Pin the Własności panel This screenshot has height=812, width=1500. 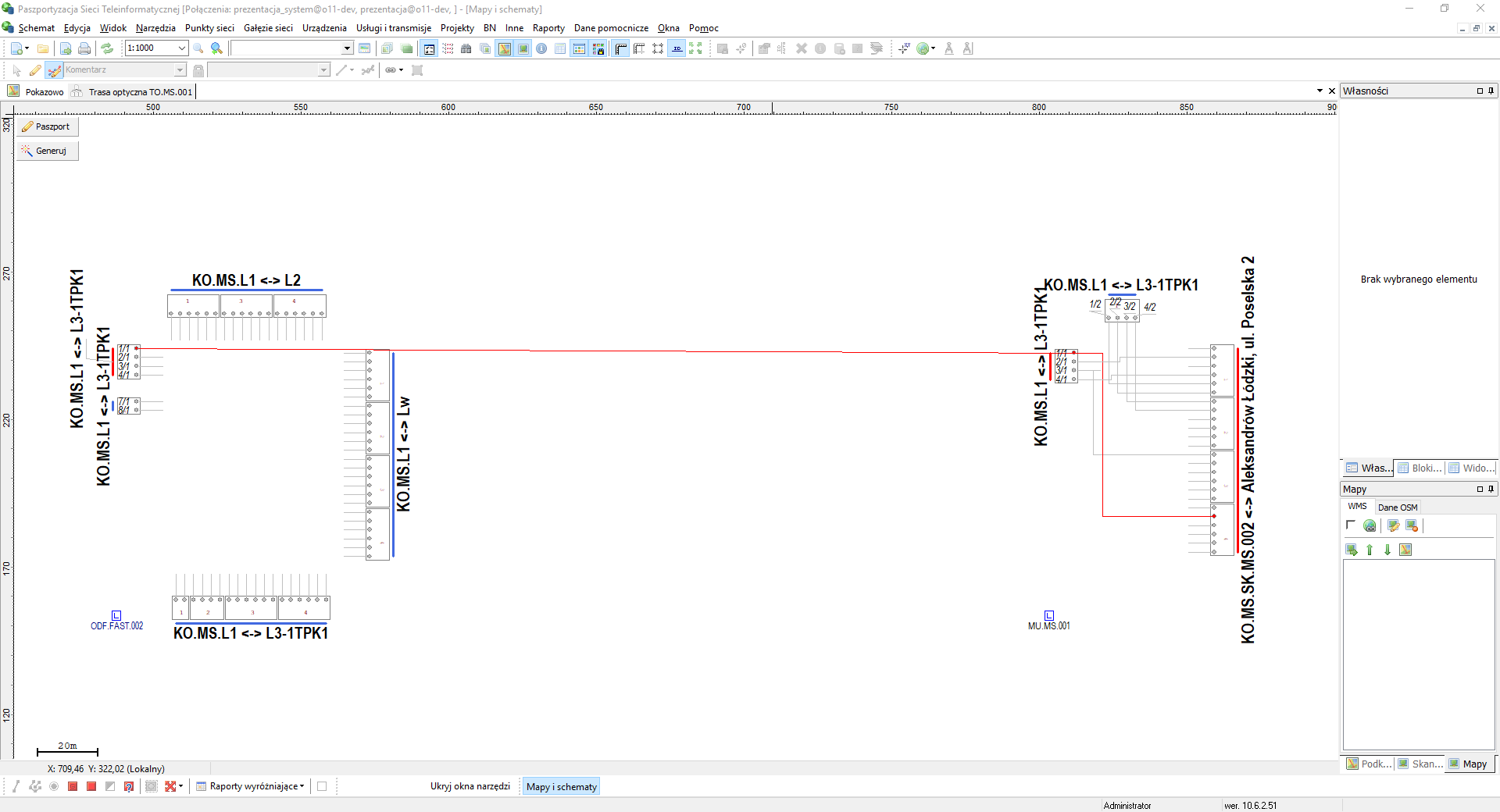(x=1491, y=91)
